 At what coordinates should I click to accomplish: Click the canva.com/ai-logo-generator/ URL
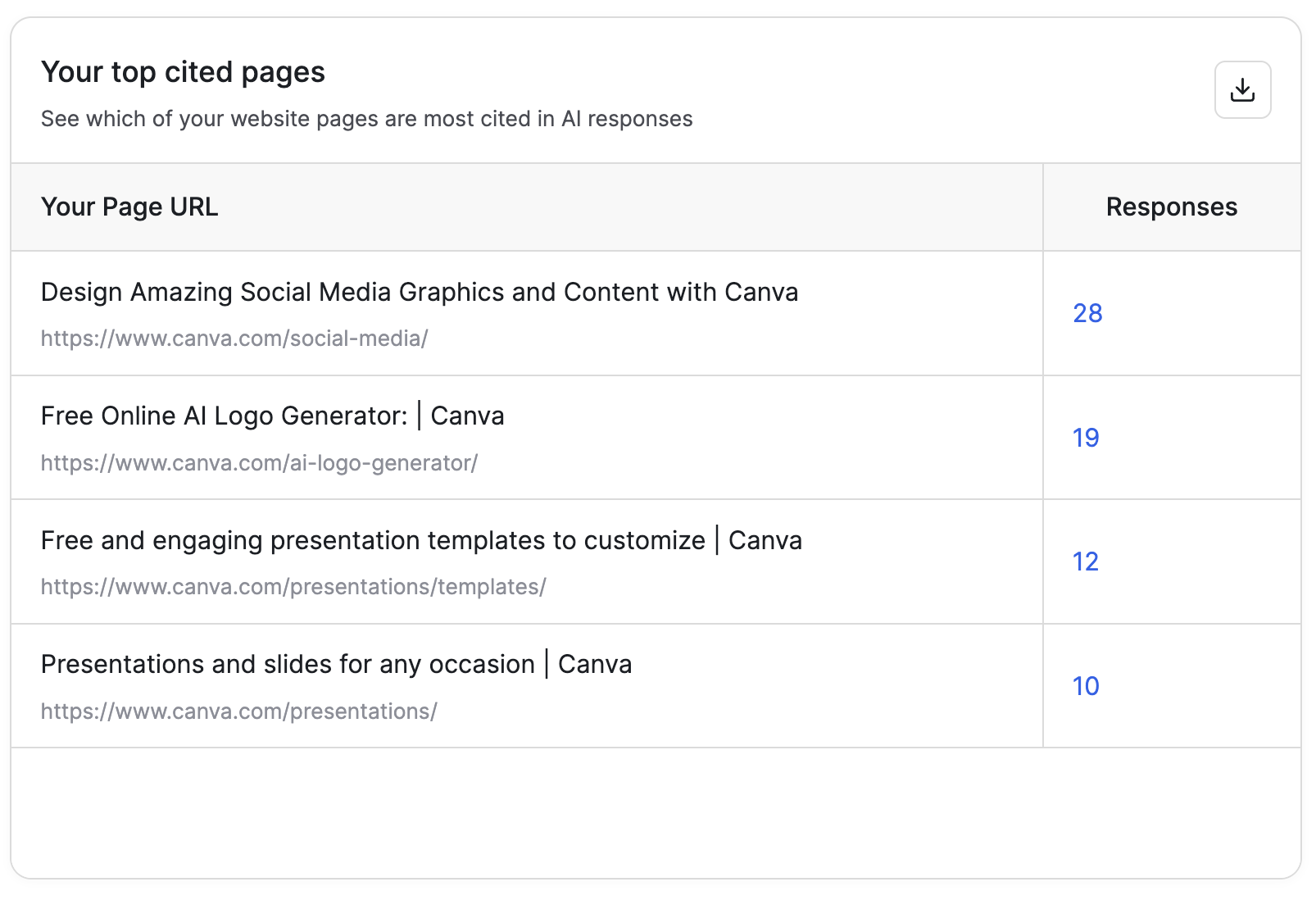click(259, 463)
